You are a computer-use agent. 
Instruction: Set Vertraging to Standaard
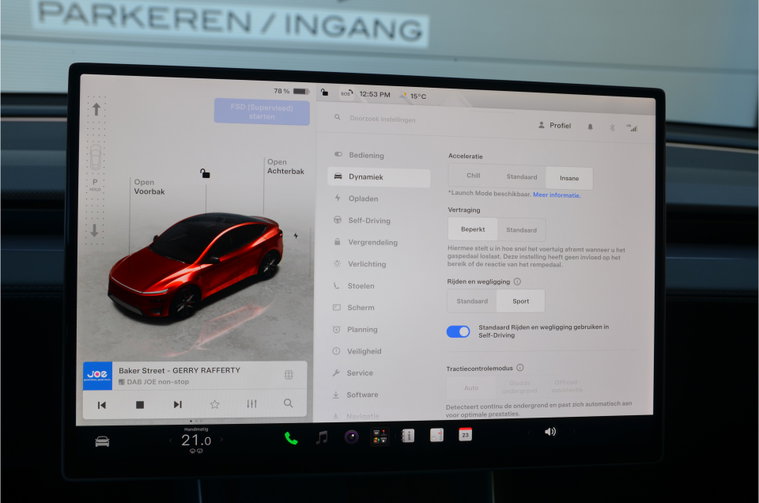coord(521,229)
